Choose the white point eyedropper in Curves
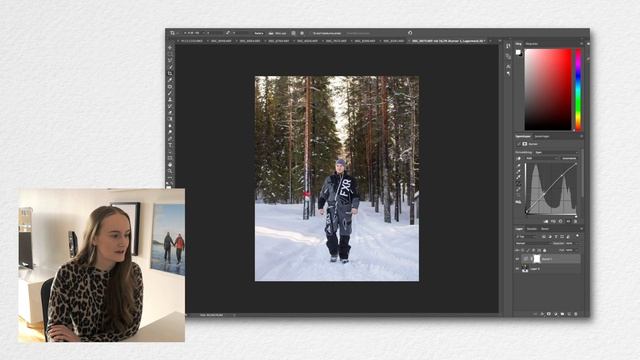Viewport: 640px width, 360px height. (518, 177)
